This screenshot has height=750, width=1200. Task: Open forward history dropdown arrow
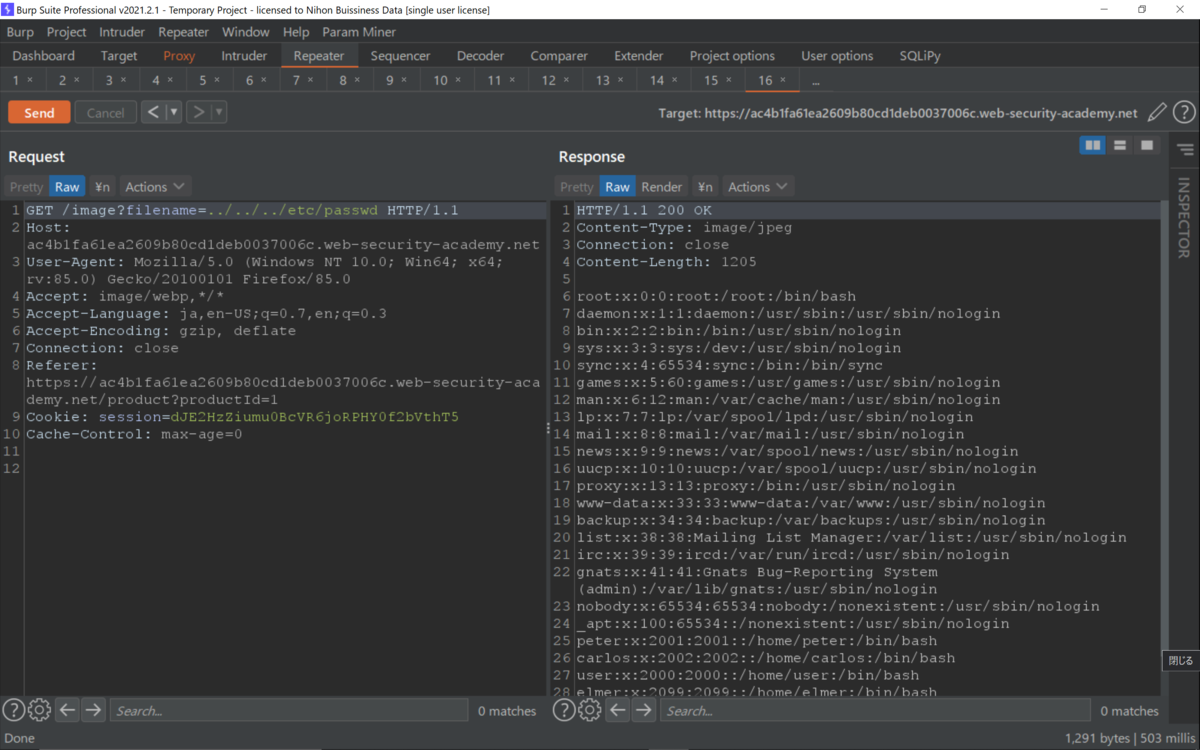(x=219, y=112)
